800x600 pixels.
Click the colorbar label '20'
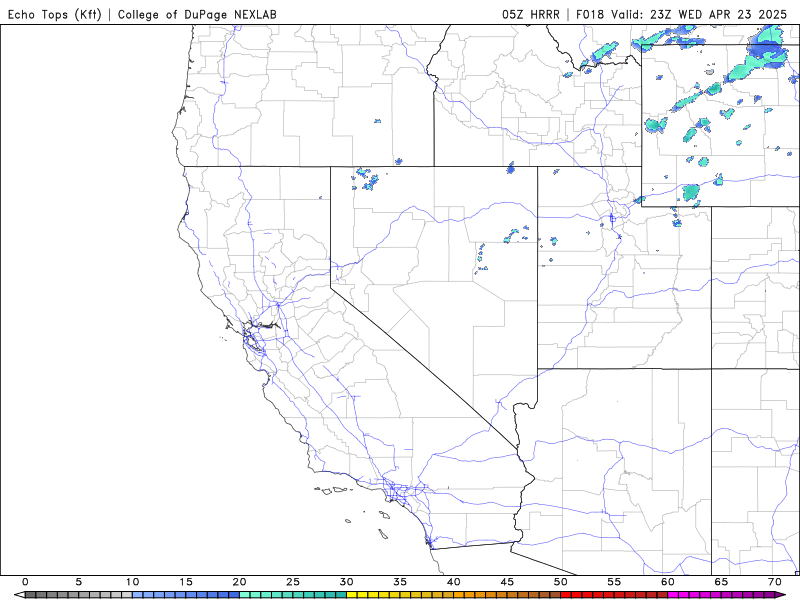(239, 582)
